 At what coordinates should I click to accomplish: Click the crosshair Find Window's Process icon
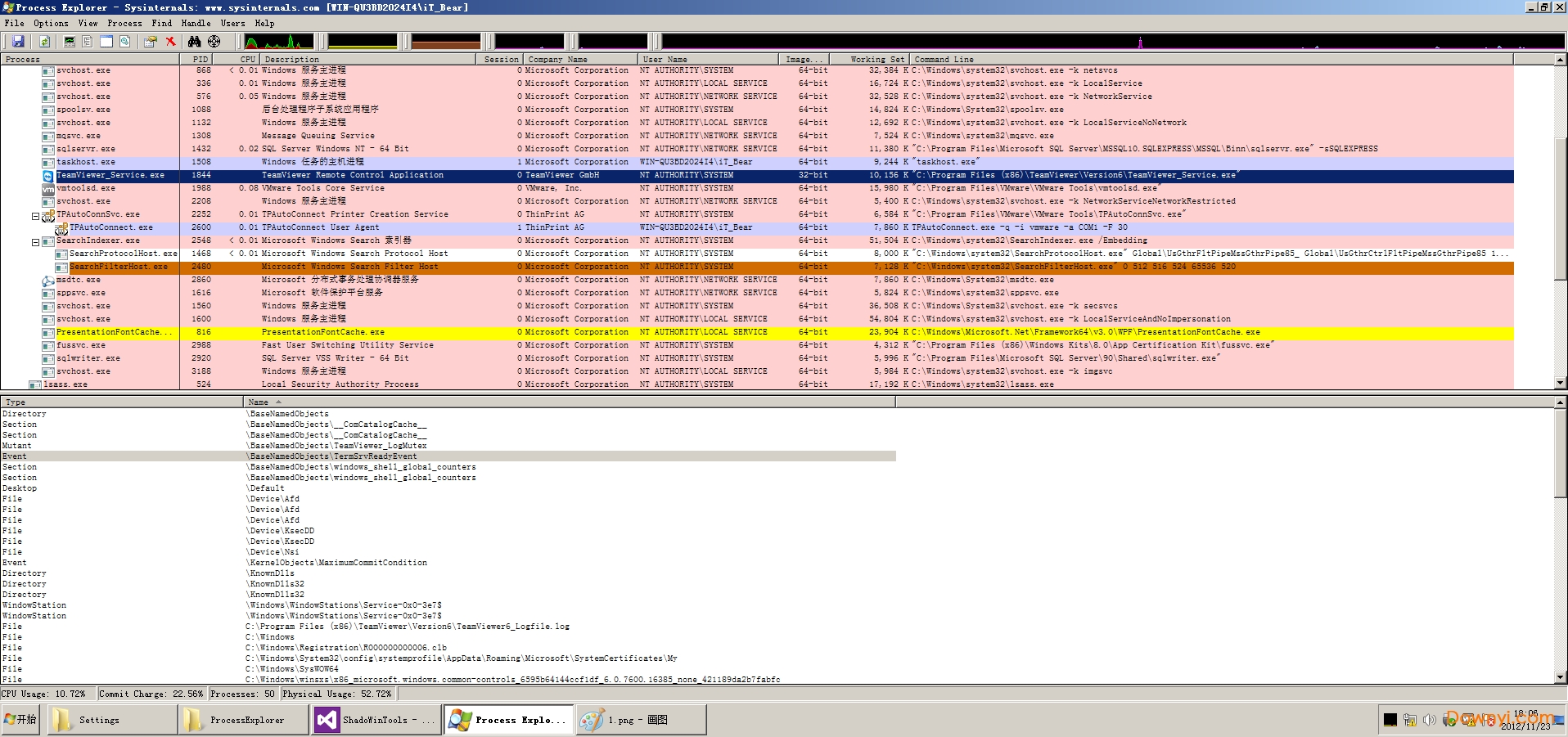[214, 41]
